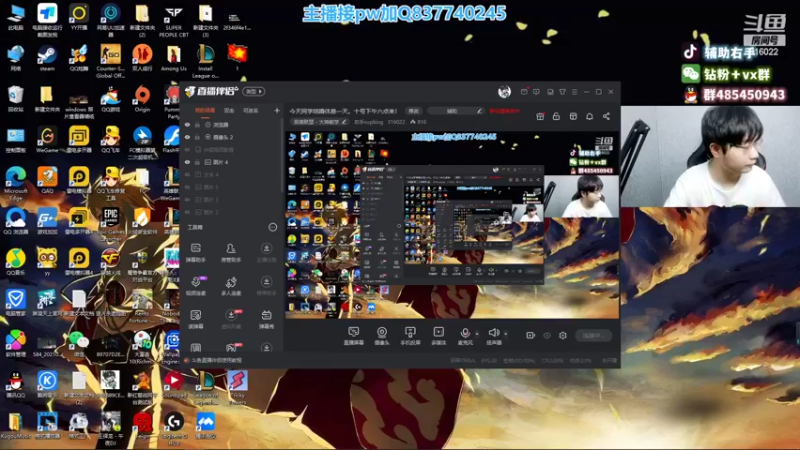Open the 多人连麦 tool
Image resolution: width=800 pixels, height=450 pixels.
231,286
